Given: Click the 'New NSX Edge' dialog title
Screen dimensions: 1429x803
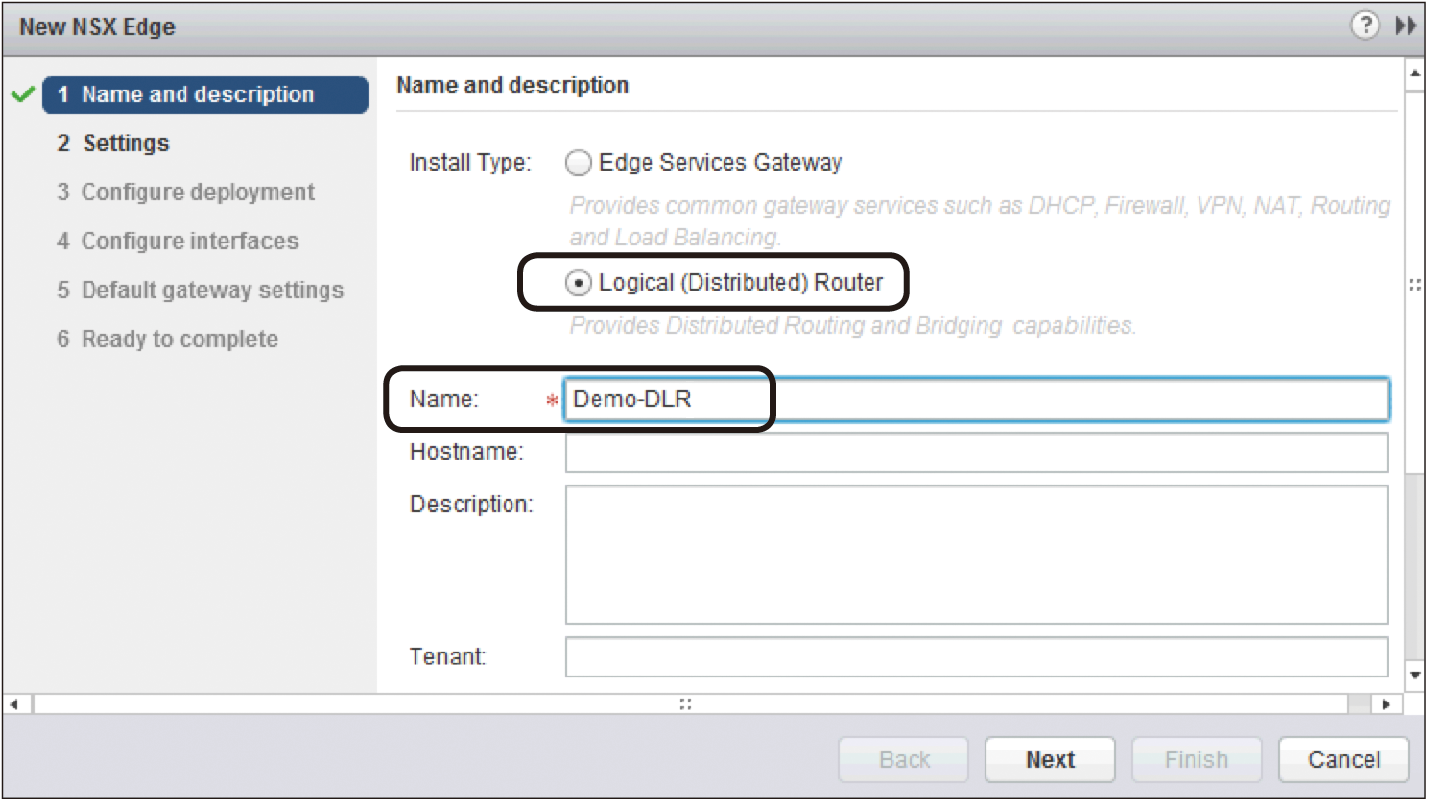Looking at the screenshot, I should pos(97,27).
